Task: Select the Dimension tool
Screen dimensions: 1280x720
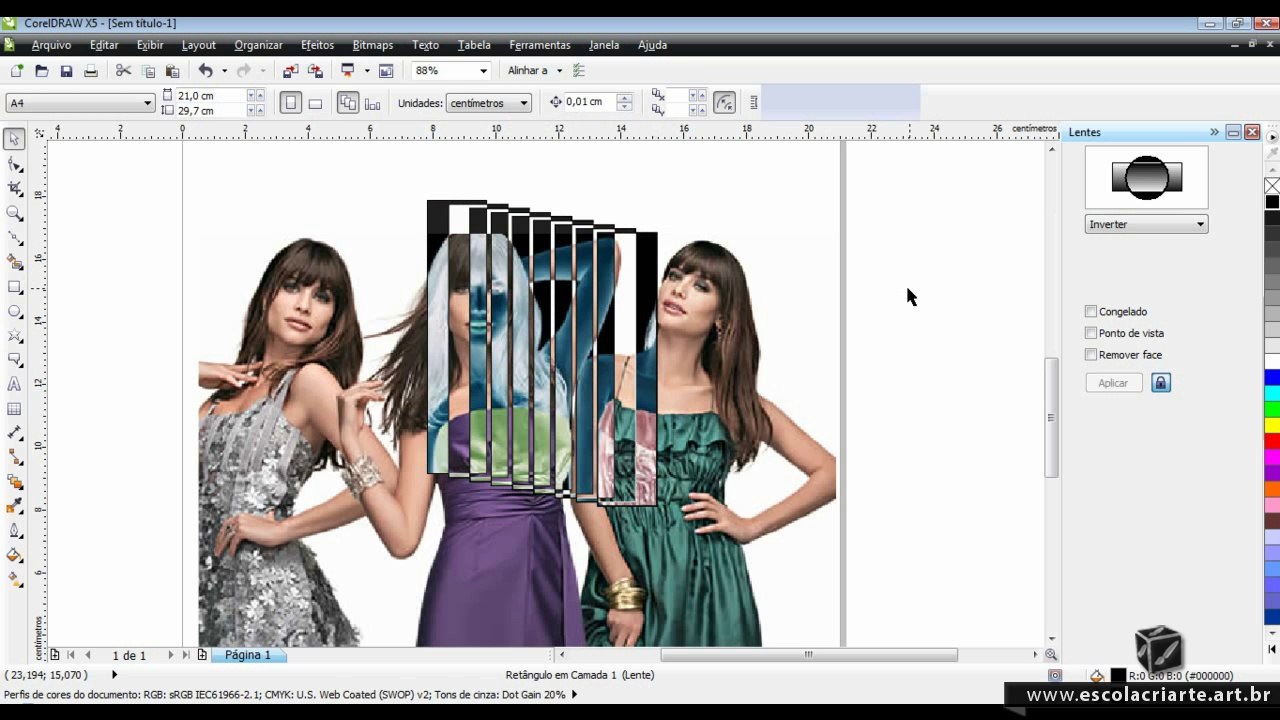Action: pos(14,433)
